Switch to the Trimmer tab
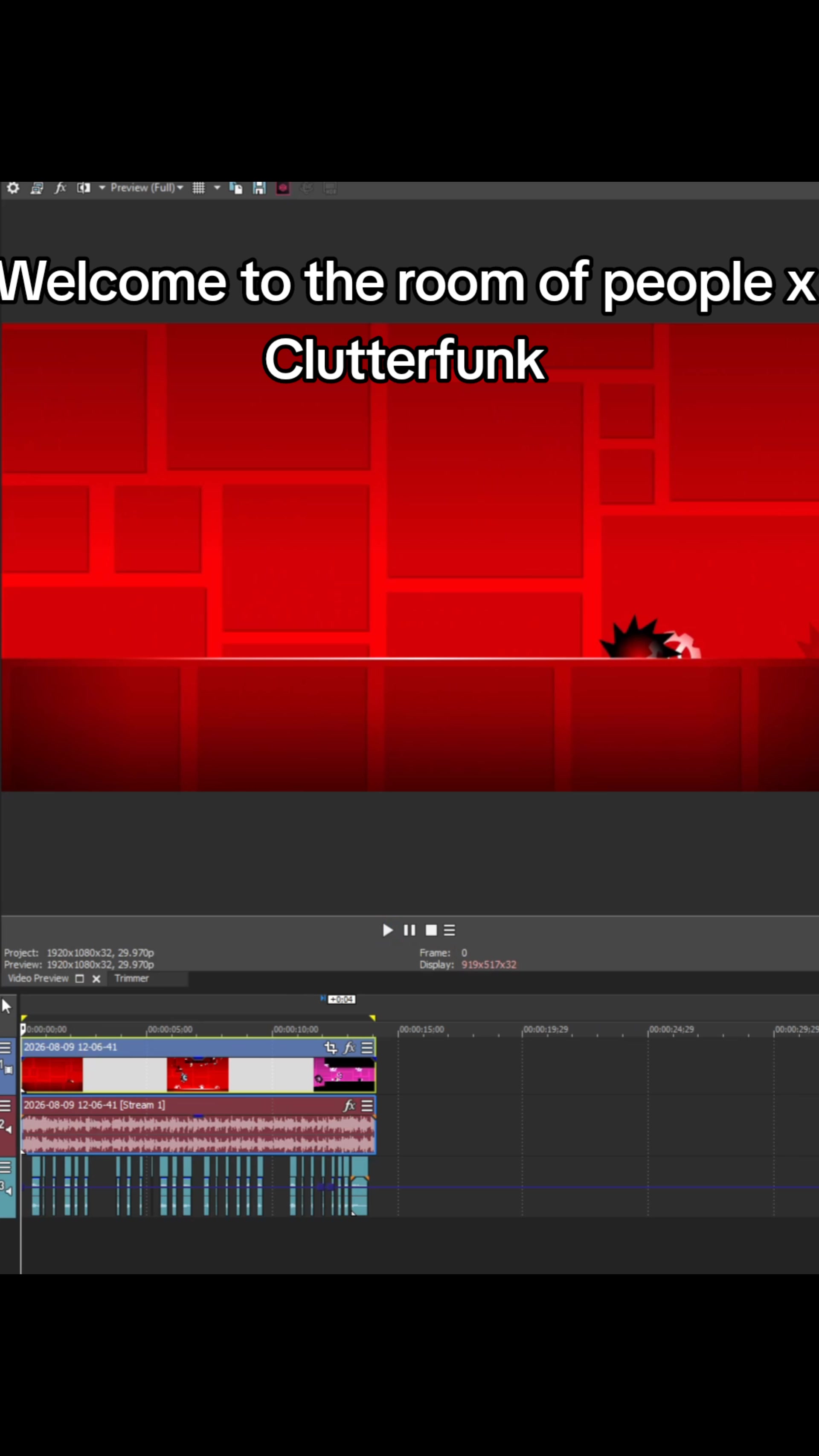The image size is (819, 1456). pos(132,978)
